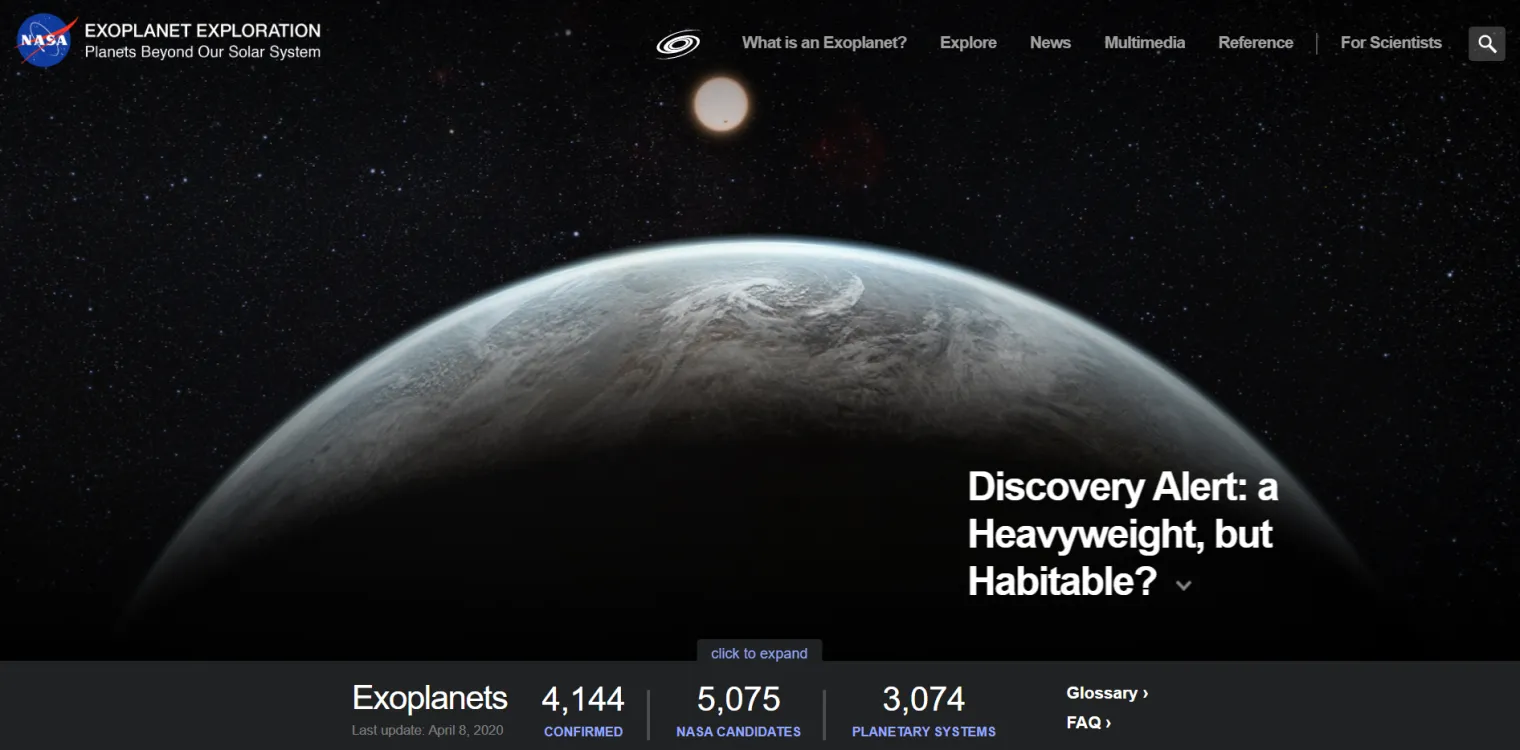Open the Reference menu
Viewport: 1520px width, 750px height.
coord(1255,42)
